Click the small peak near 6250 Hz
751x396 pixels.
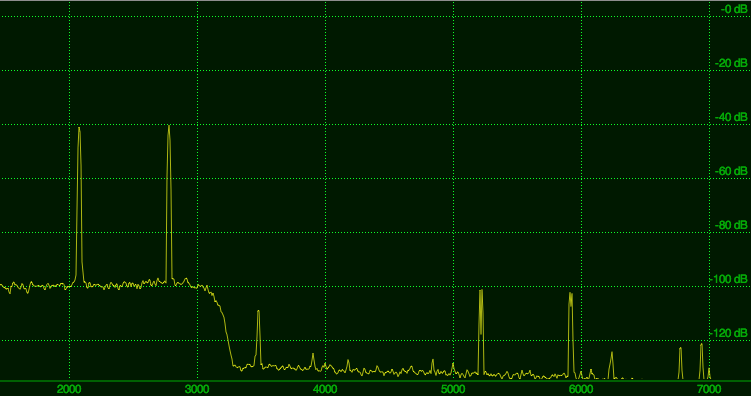coord(612,365)
